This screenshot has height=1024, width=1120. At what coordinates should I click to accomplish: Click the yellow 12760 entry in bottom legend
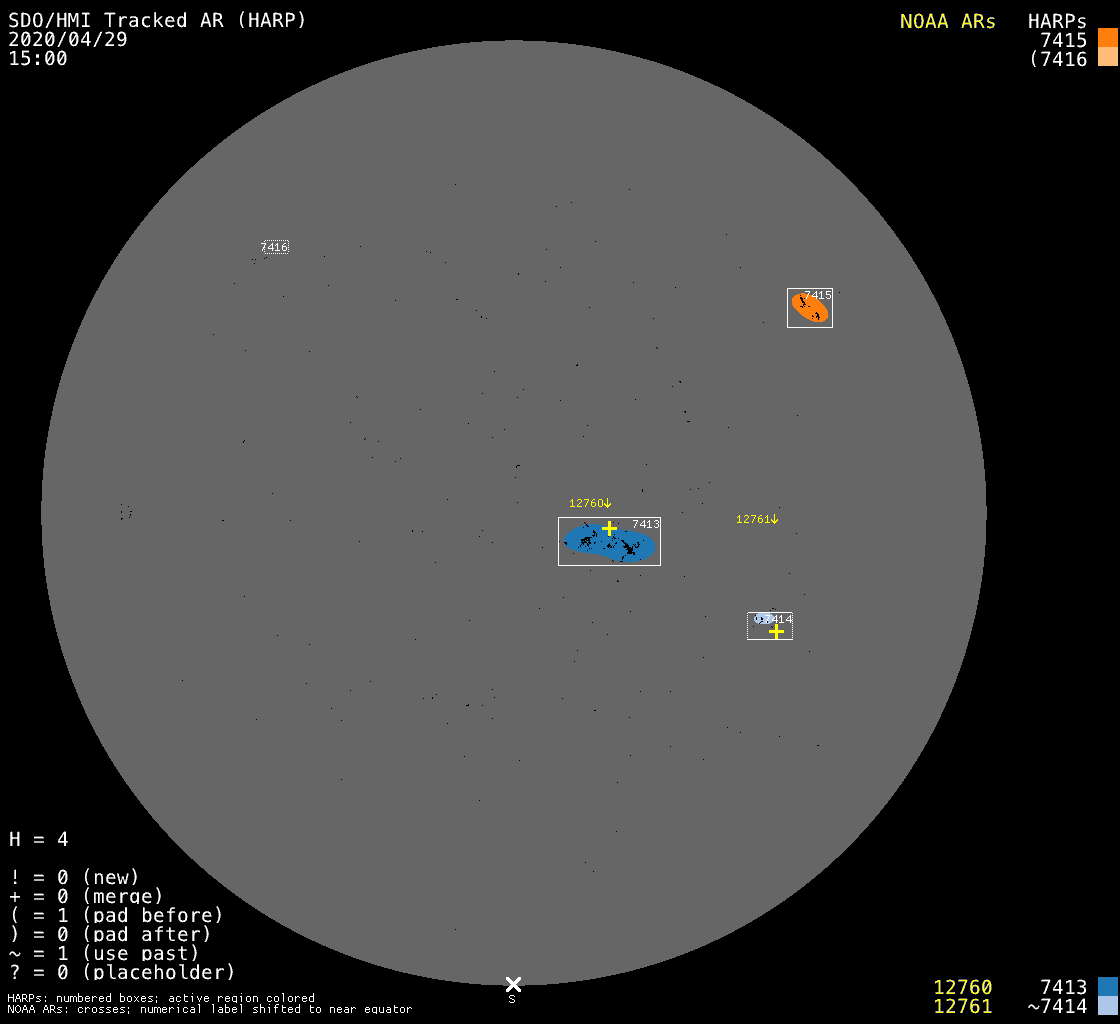962,987
